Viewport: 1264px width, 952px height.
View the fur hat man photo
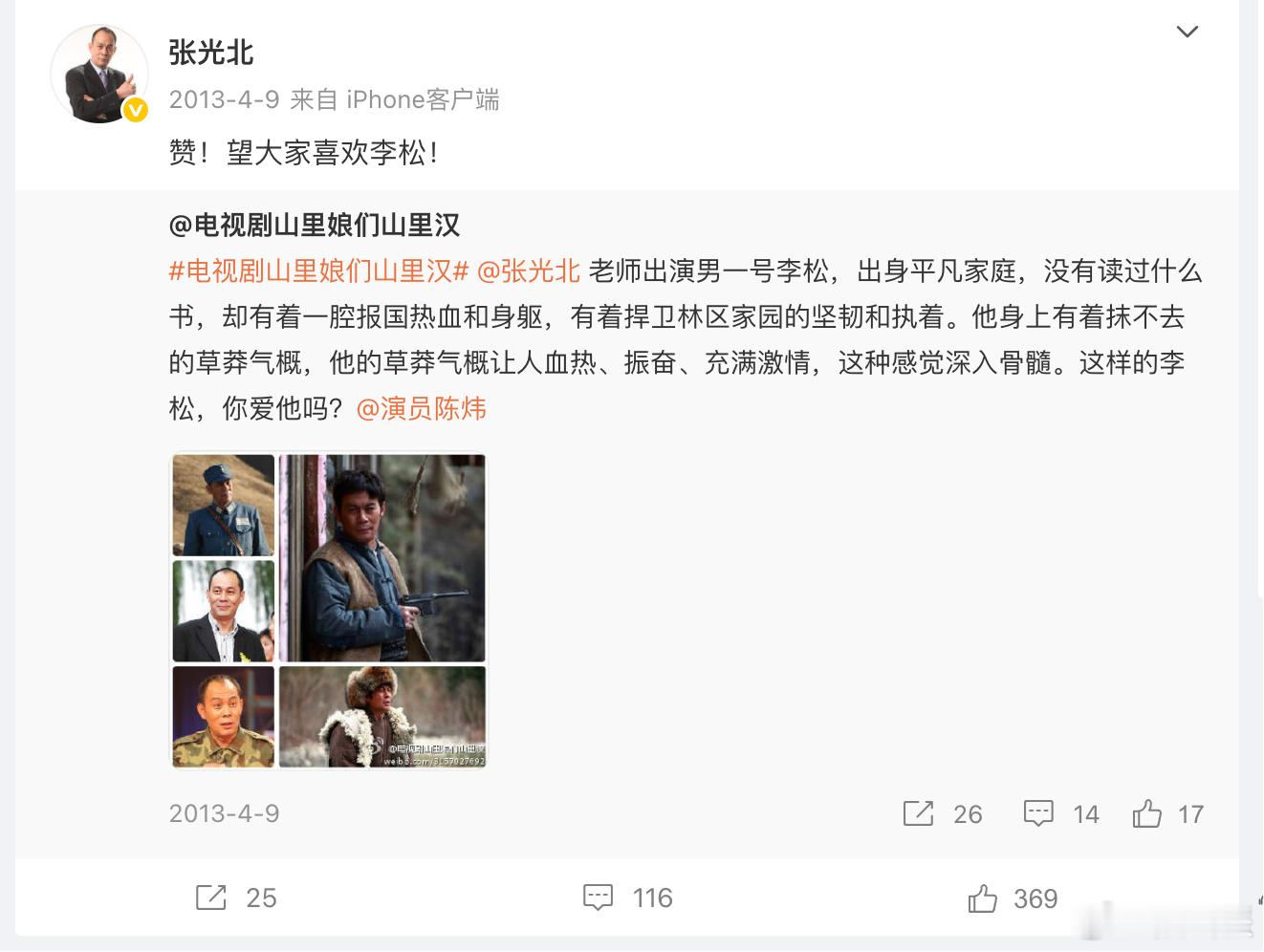pos(382,717)
